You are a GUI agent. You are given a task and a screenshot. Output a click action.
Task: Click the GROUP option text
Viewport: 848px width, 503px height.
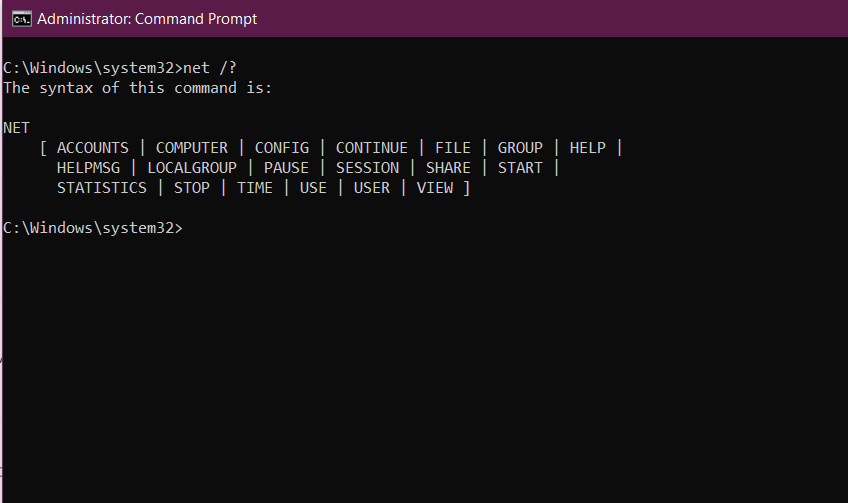520,148
